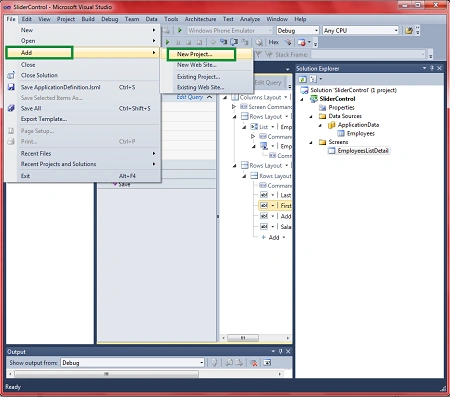Click the screen designer horizontal scrollbar thumb

click(243, 338)
